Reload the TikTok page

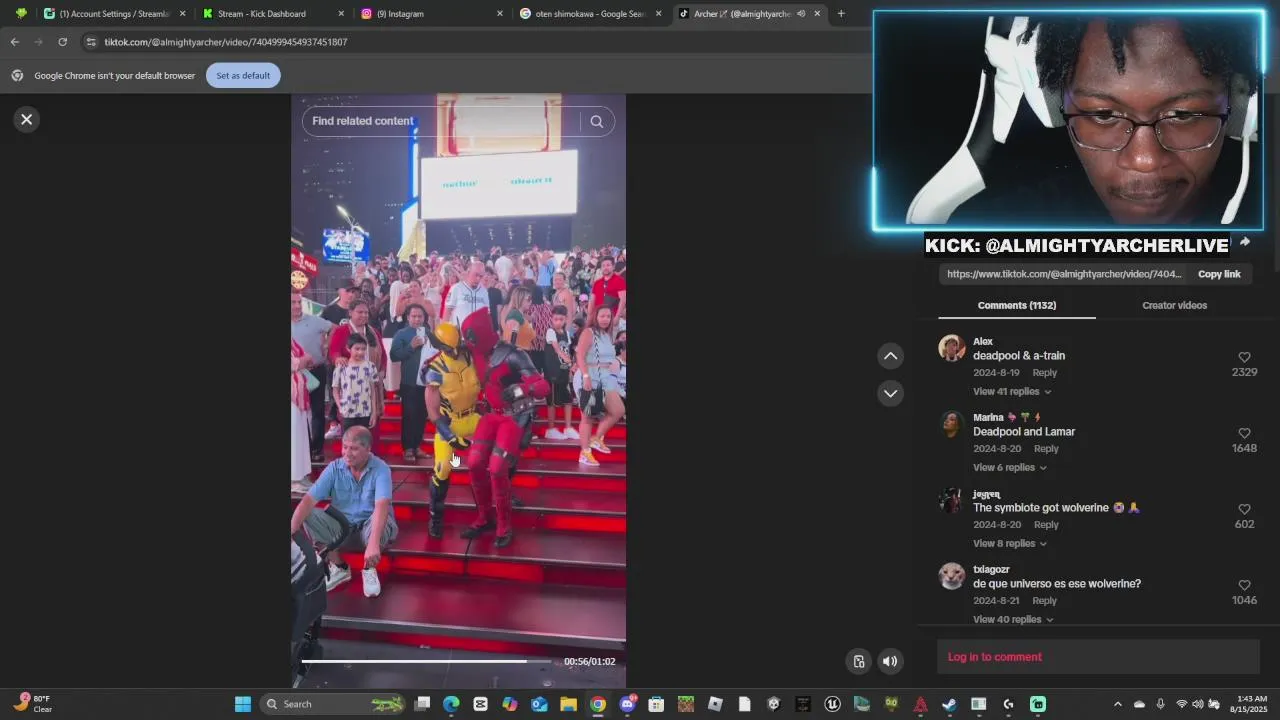[x=62, y=42]
